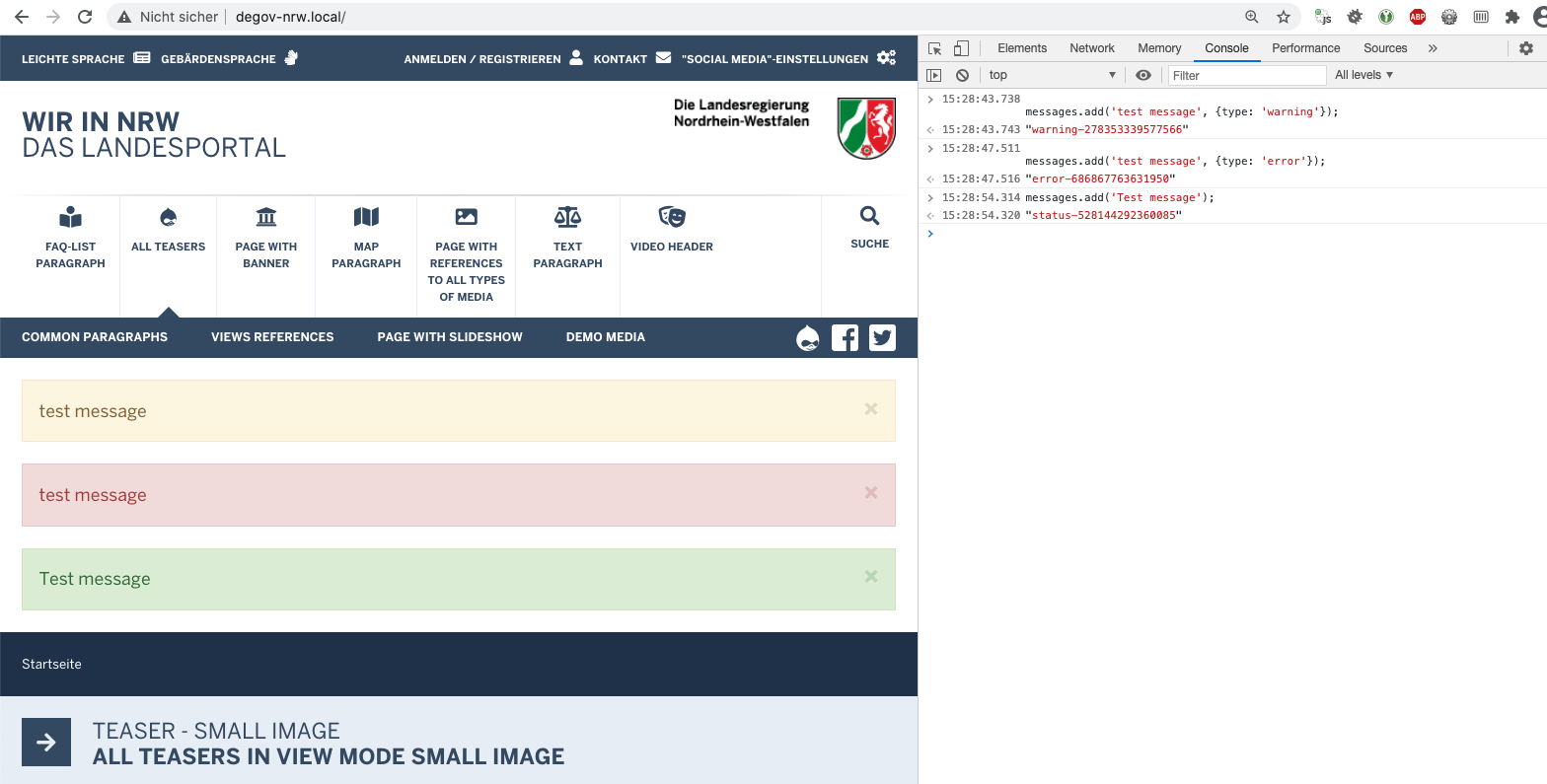This screenshot has height=784, width=1547.
Task: Select the inspect element picker icon
Action: click(x=935, y=48)
